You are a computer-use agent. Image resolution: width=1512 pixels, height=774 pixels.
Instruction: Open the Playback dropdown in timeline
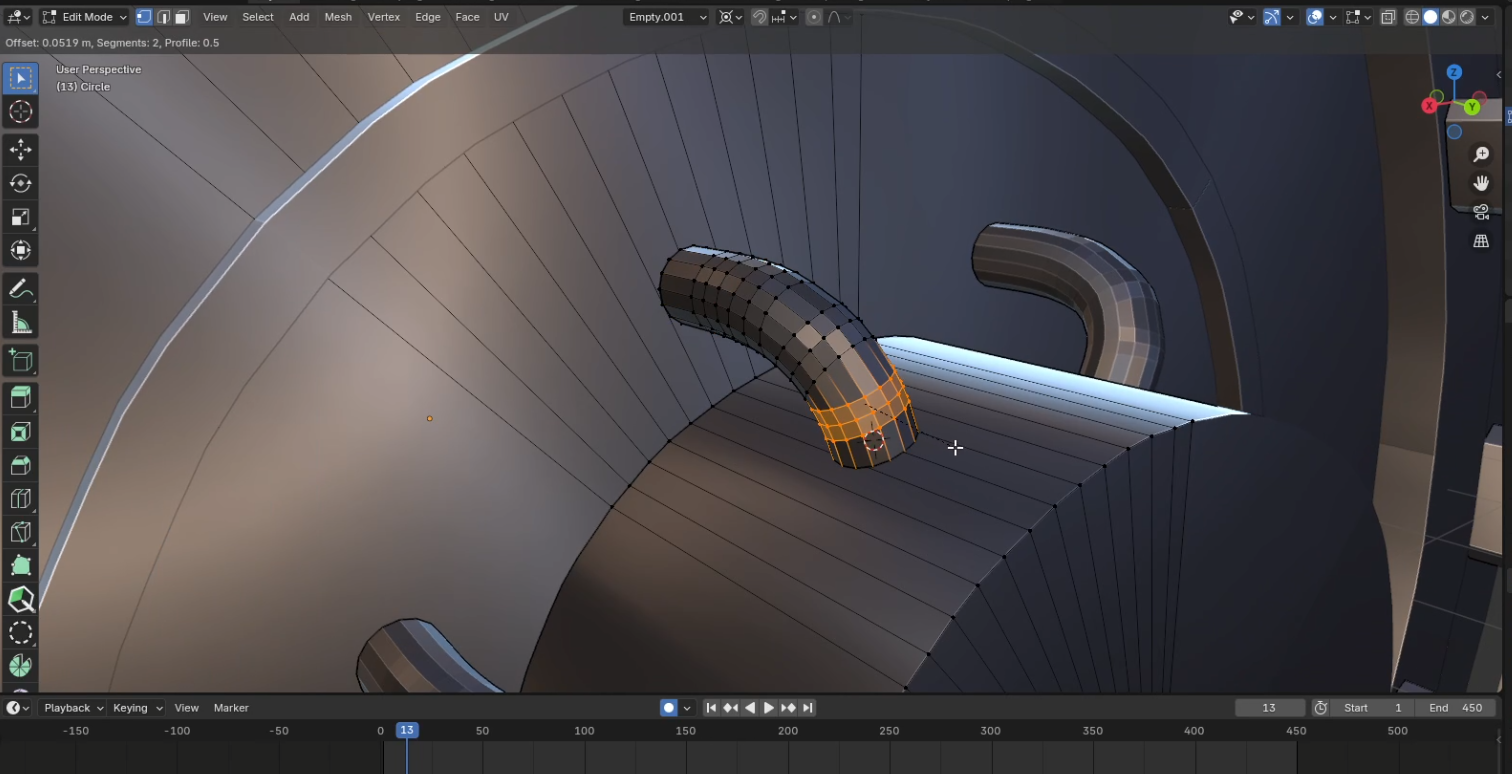click(72, 708)
